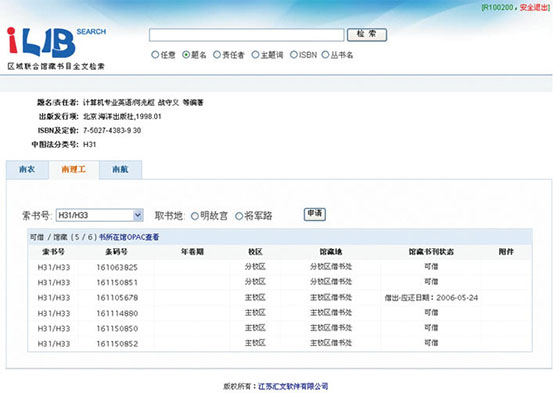Click the 检索 search button
Screen dimensions: 554x393
click(x=367, y=35)
